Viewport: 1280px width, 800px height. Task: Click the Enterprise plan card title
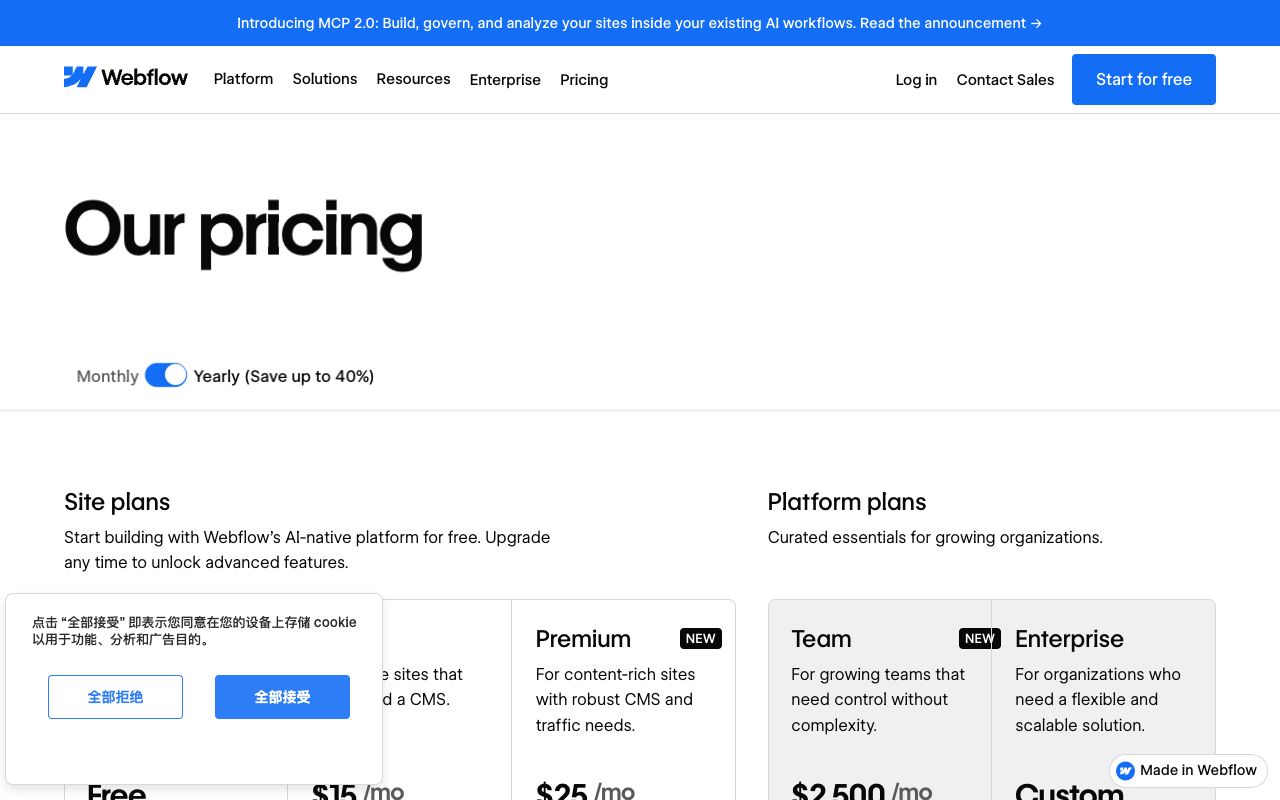[x=1069, y=639]
